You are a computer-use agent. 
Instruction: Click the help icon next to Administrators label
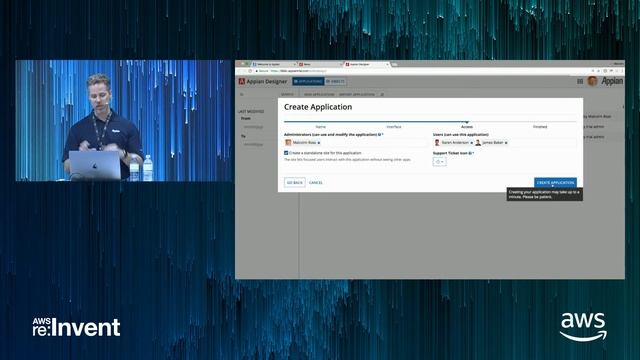point(380,134)
